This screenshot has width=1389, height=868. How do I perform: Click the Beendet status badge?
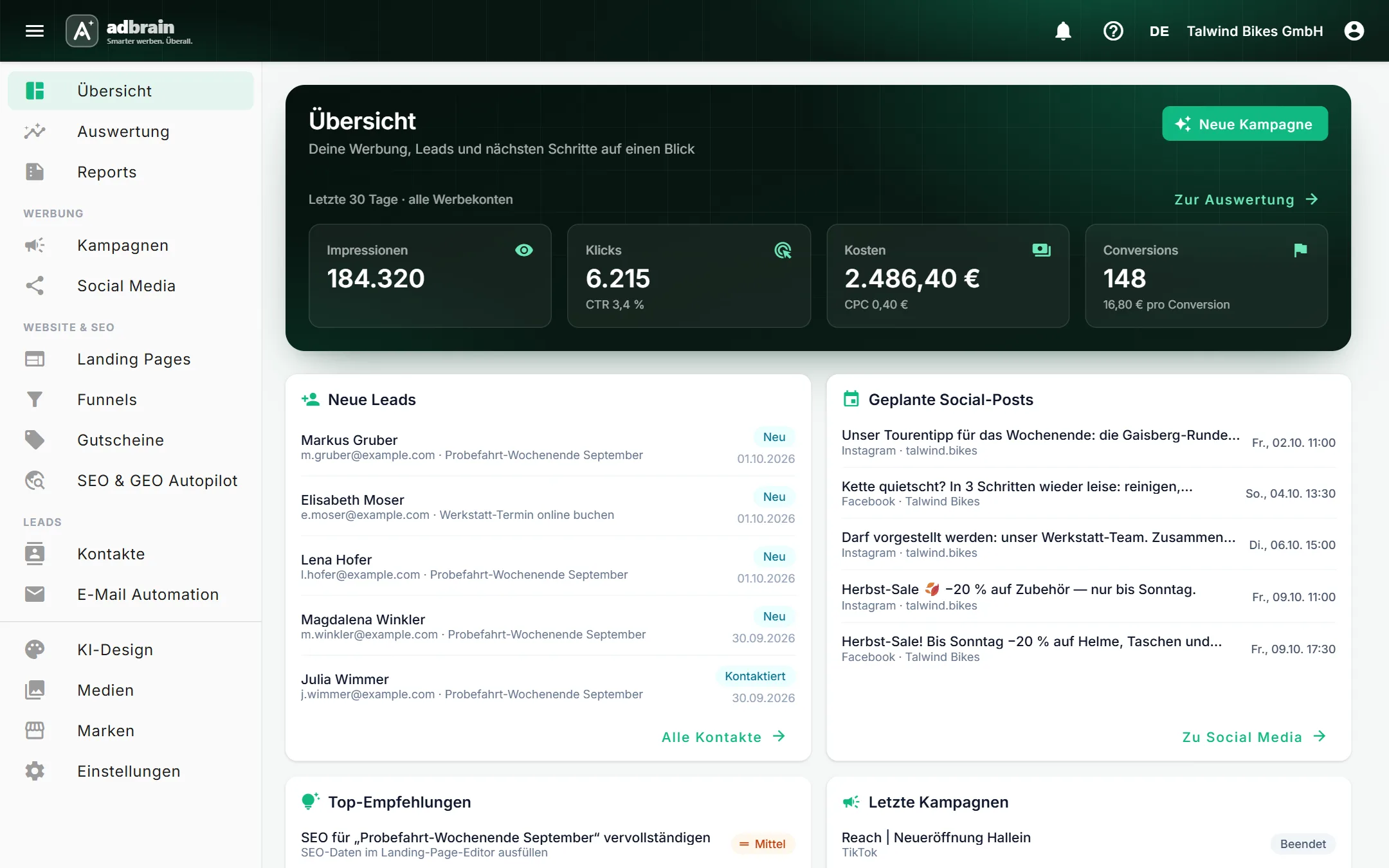tap(1303, 844)
